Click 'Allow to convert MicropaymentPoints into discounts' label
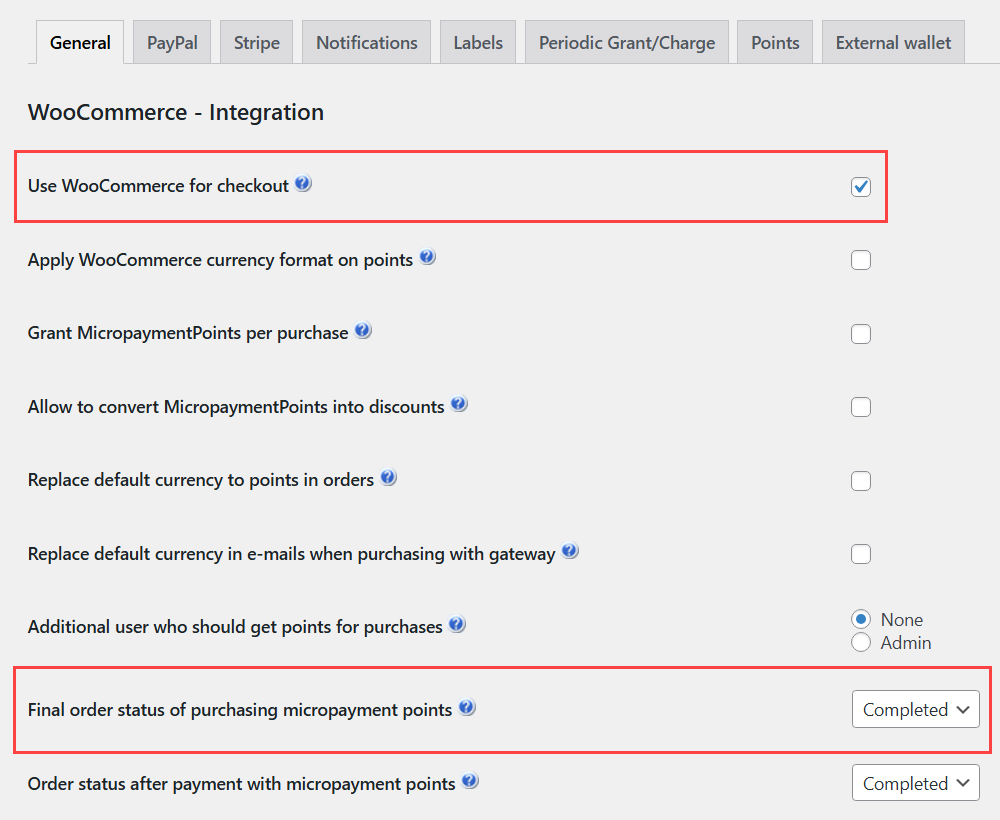The height and width of the screenshot is (820, 1000). pos(236,407)
